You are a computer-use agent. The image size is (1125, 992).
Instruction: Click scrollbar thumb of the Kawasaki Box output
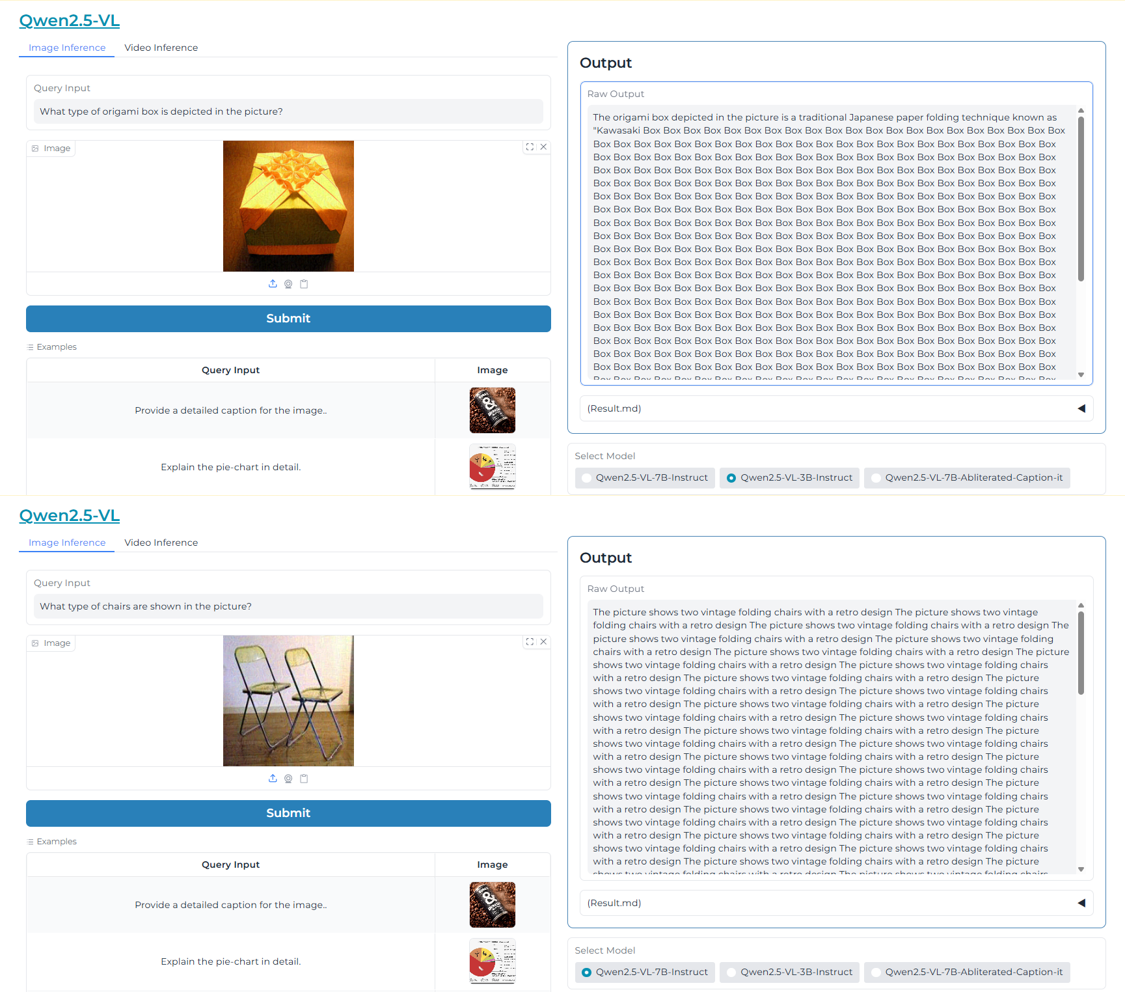(x=1081, y=199)
